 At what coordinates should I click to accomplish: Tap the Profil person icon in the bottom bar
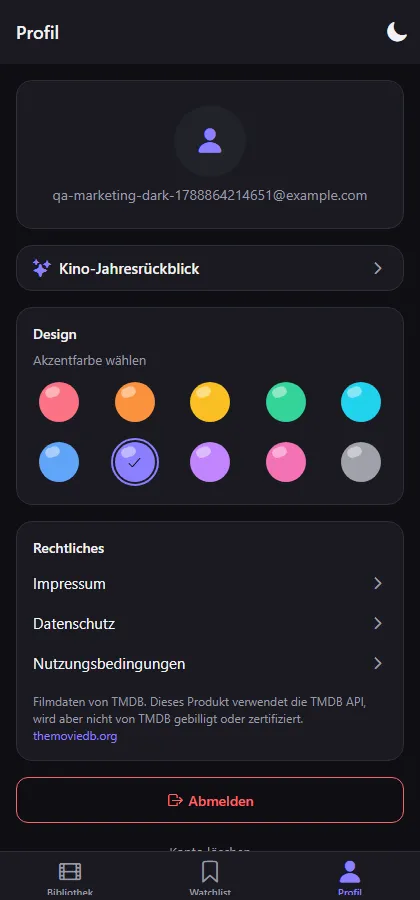[x=349, y=872]
